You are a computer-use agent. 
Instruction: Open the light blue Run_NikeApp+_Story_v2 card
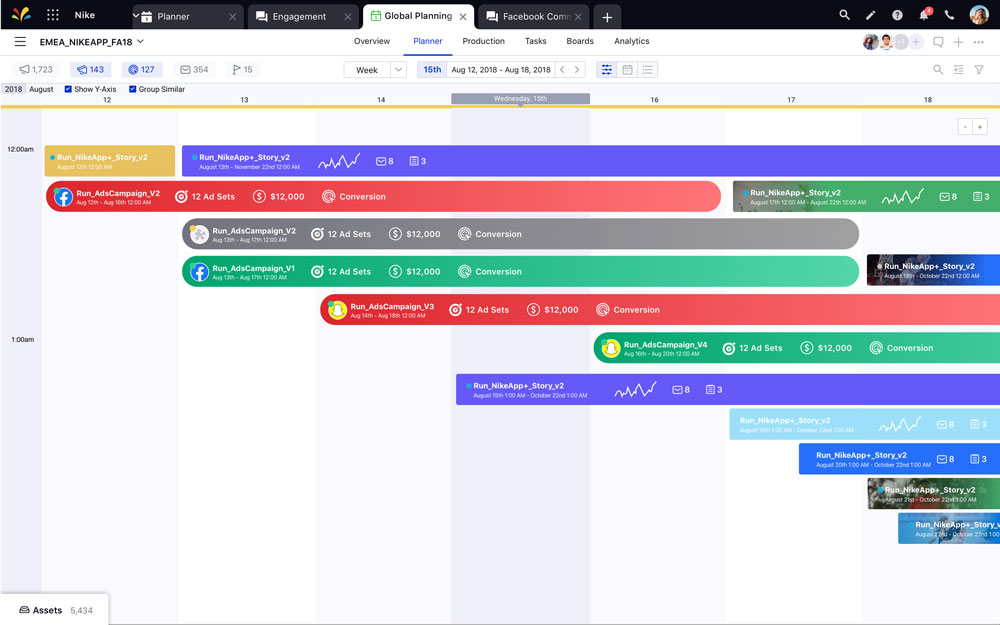865,424
